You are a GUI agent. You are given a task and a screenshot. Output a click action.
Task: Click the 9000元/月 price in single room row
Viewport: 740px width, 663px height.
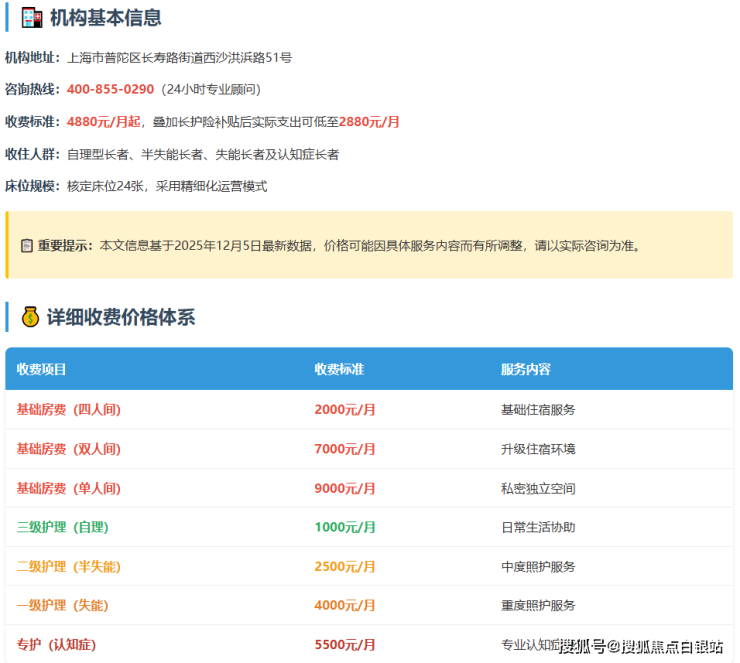click(x=345, y=489)
